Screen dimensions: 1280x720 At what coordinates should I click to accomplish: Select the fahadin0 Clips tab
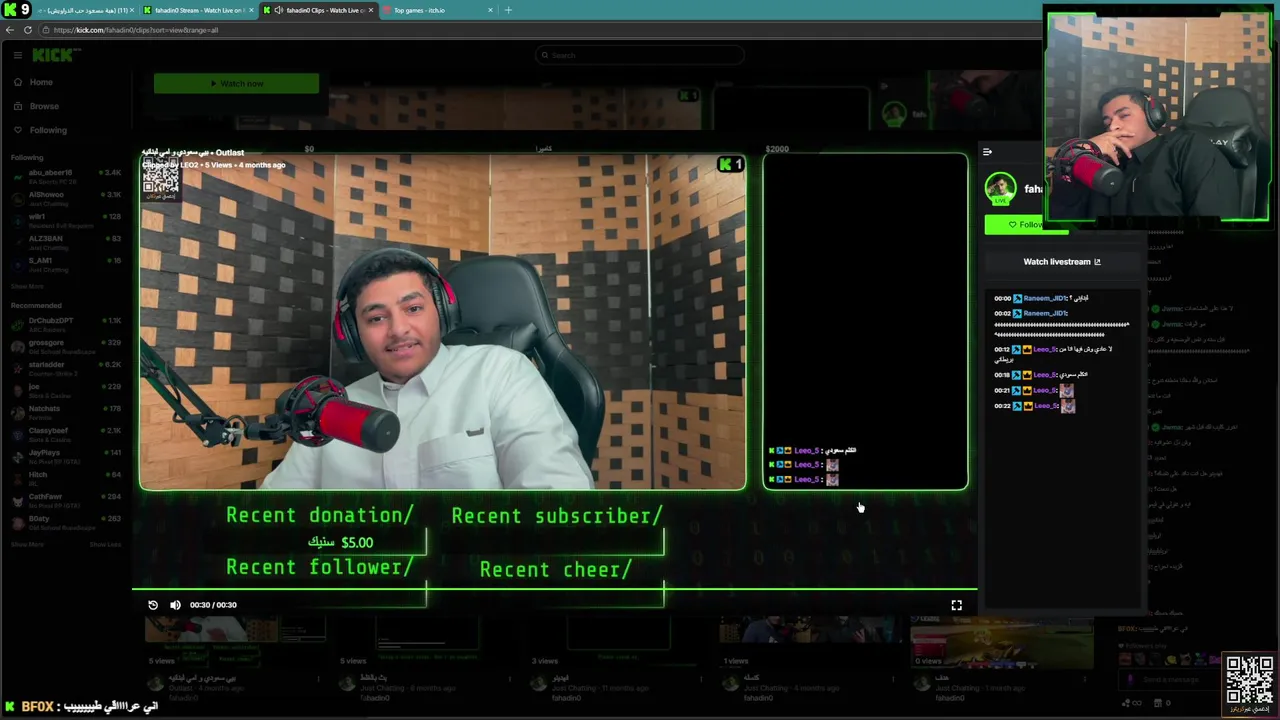[318, 10]
